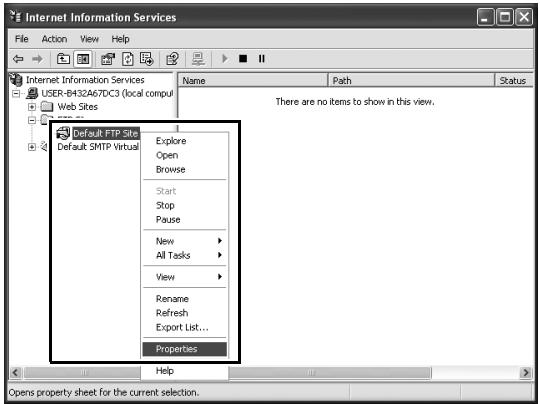The width and height of the screenshot is (540, 404).
Task: Click the Refresh toolbar icon
Action: [128, 59]
